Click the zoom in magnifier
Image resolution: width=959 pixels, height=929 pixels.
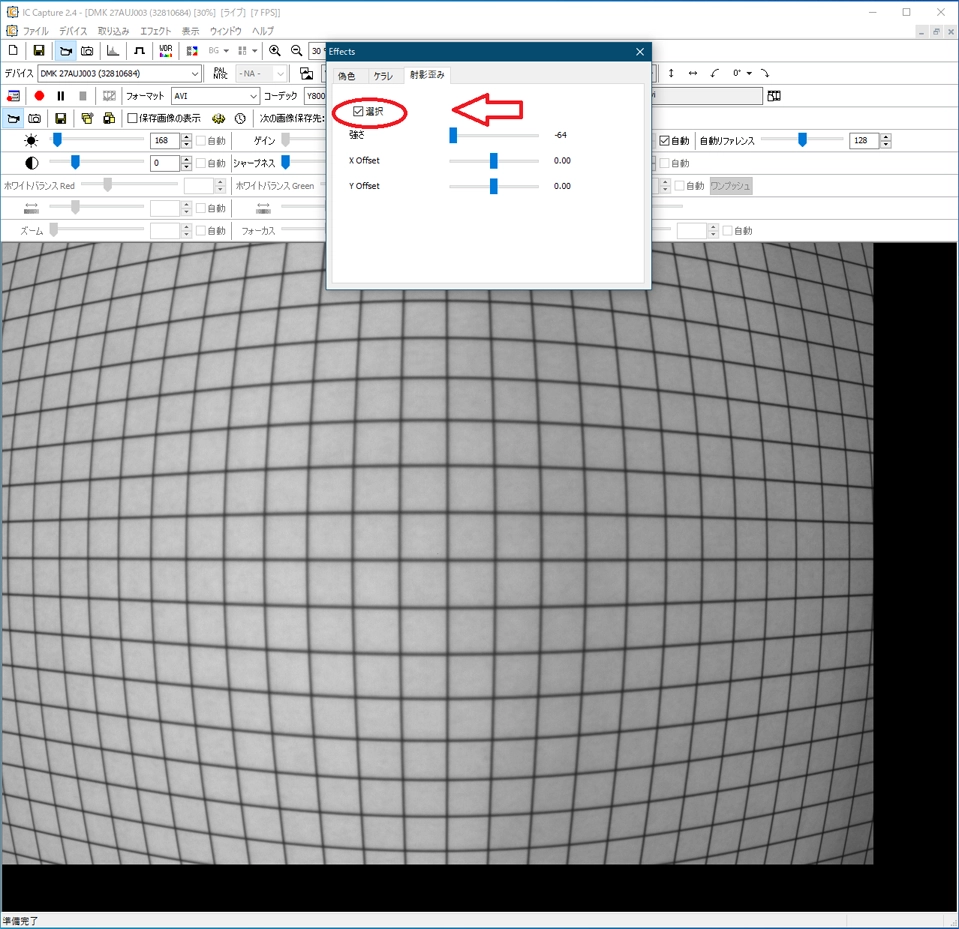[275, 51]
